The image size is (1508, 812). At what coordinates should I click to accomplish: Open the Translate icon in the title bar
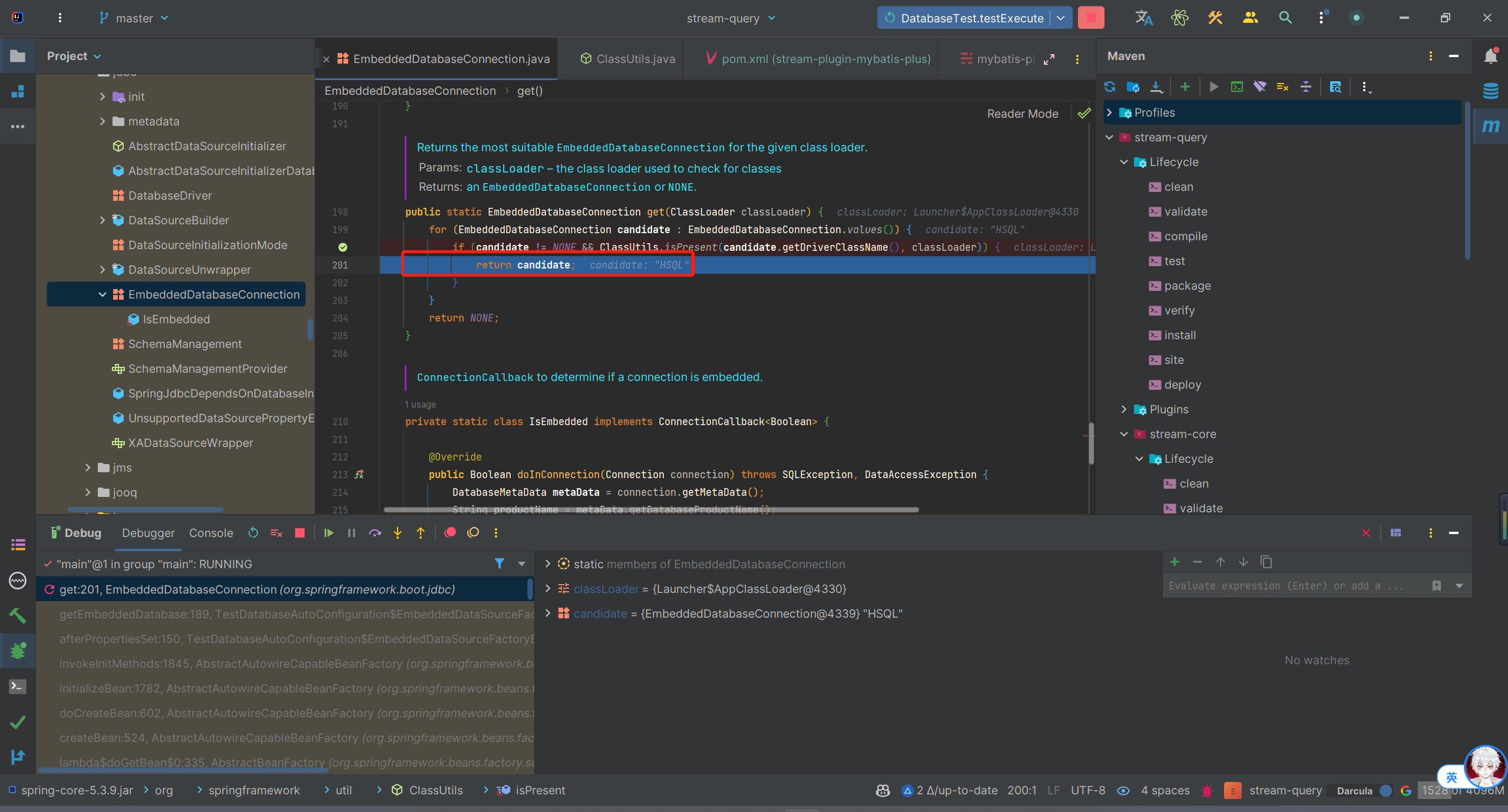tap(1143, 18)
